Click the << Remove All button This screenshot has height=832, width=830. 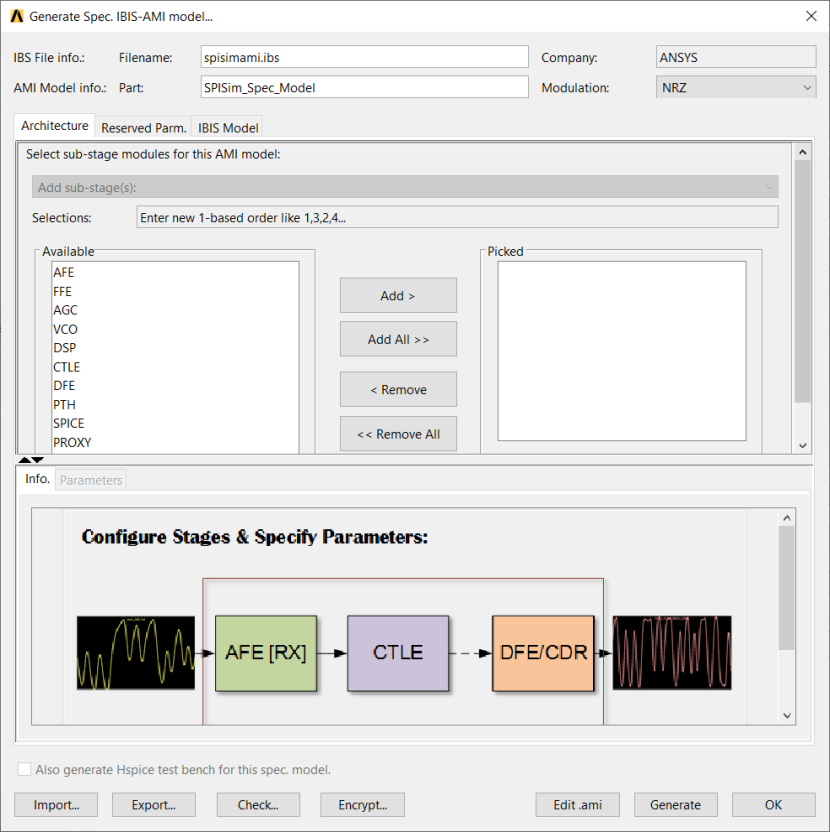coord(398,434)
